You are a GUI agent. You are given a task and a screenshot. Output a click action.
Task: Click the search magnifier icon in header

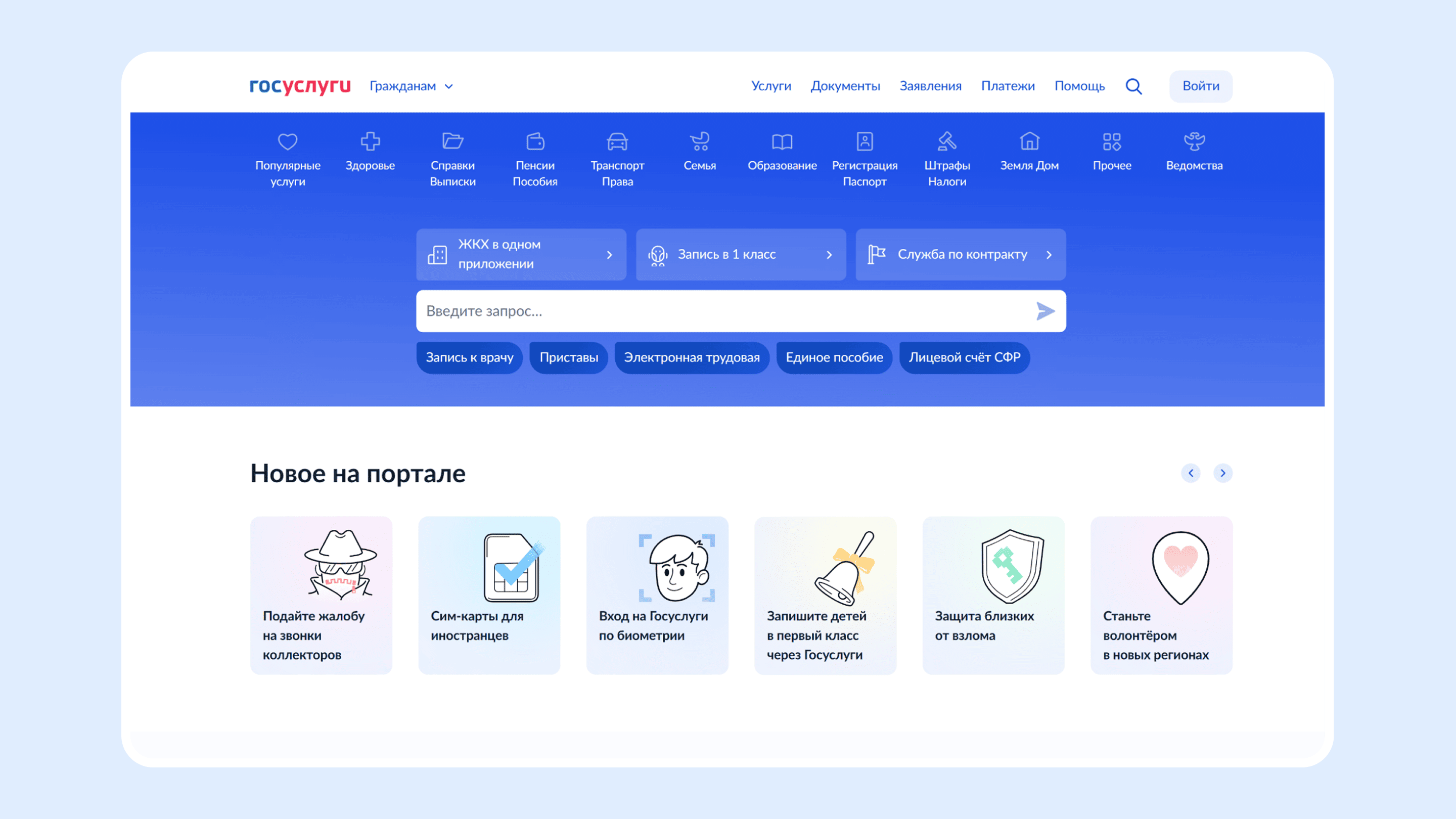1134,86
